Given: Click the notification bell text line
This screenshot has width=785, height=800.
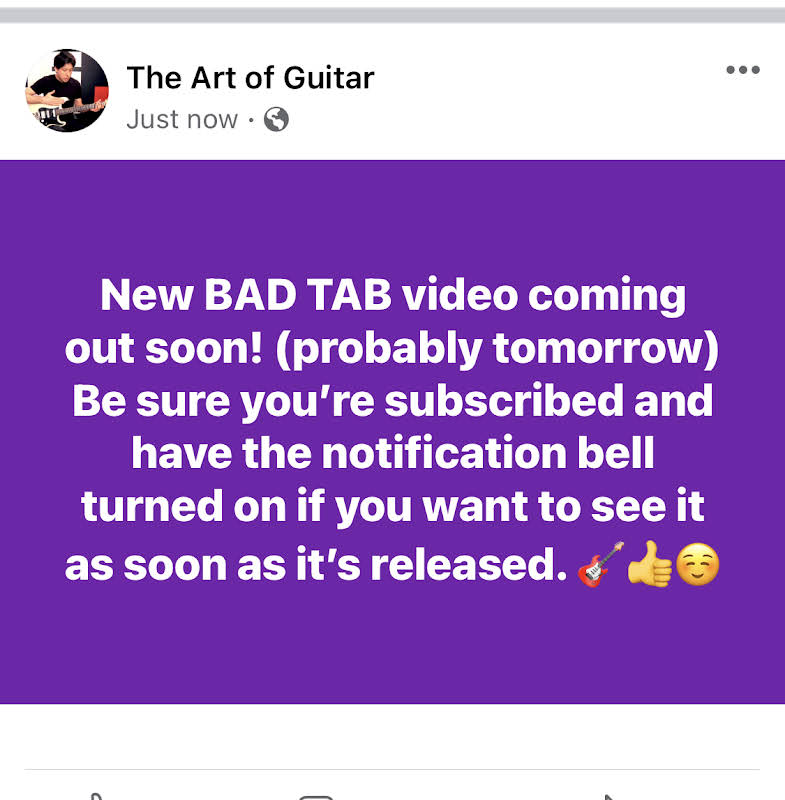Looking at the screenshot, I should point(393,453).
